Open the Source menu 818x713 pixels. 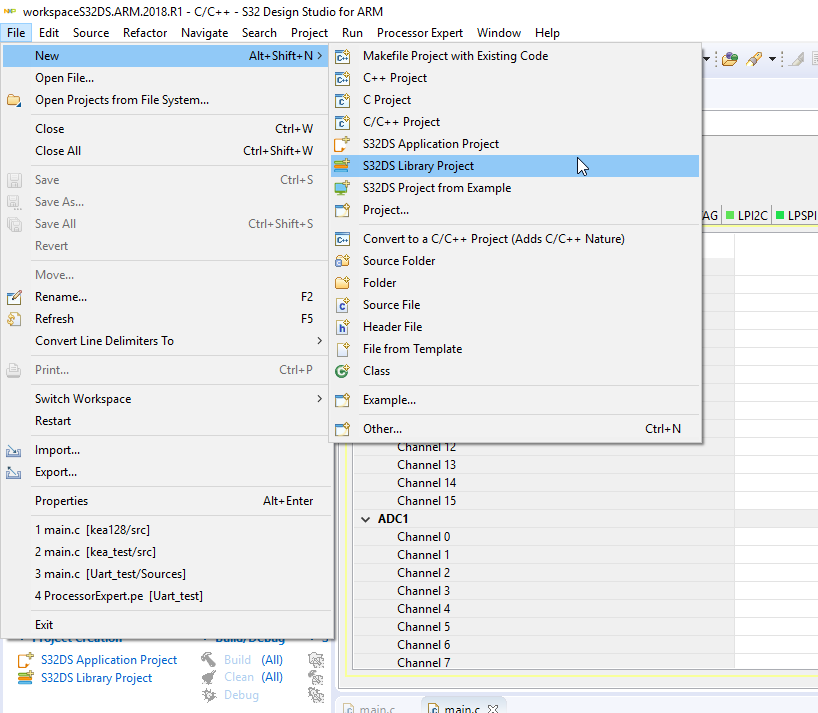click(x=91, y=33)
